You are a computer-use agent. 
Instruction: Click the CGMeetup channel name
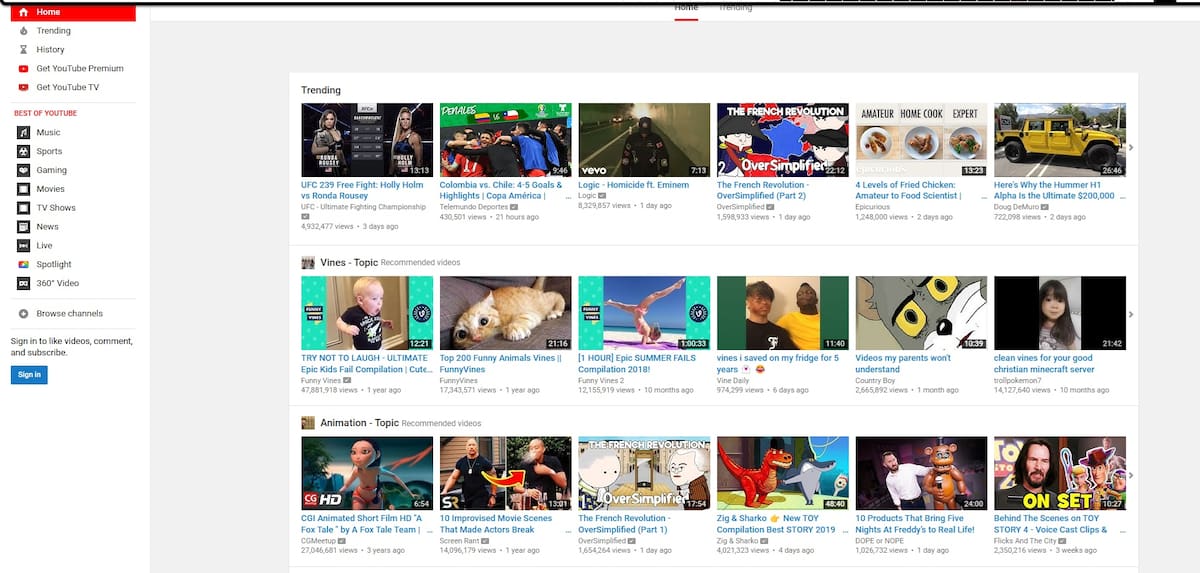(320, 540)
